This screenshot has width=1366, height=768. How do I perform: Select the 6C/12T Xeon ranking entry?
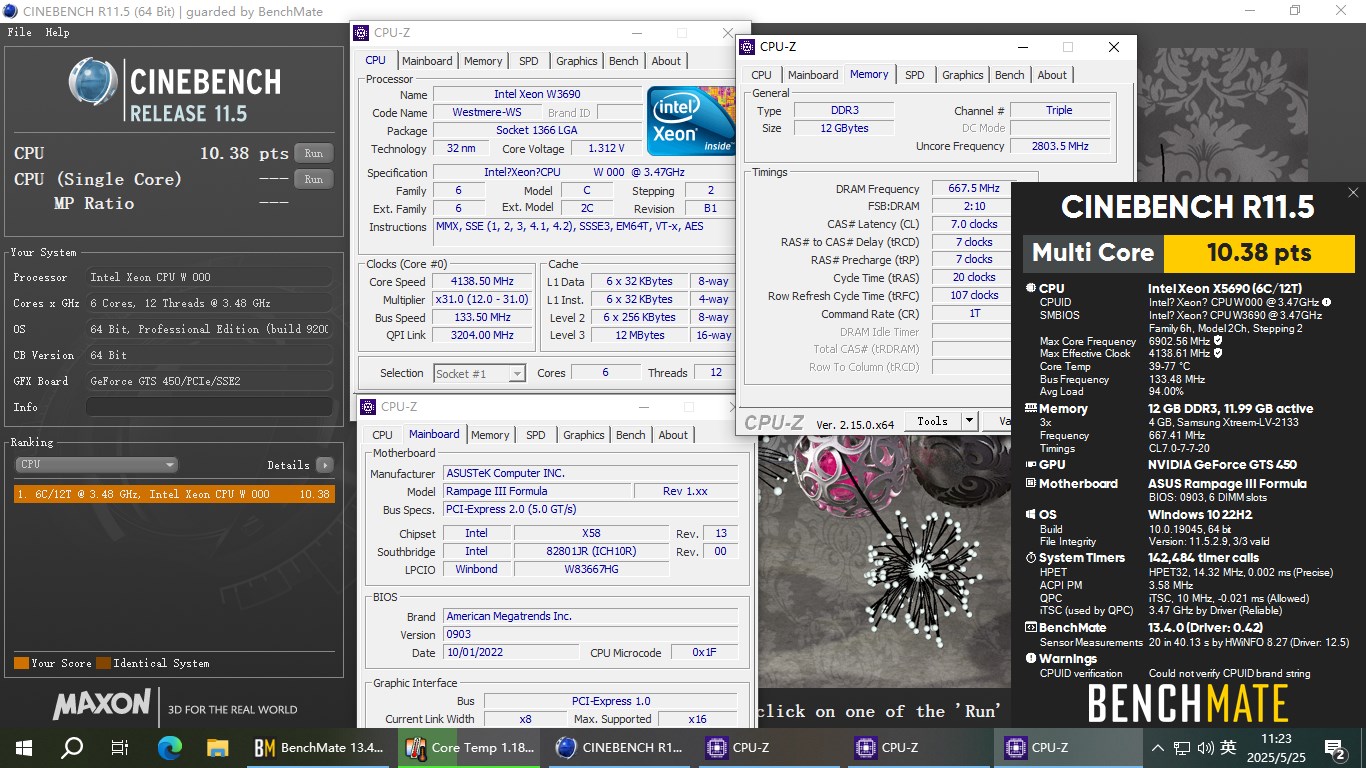click(x=174, y=494)
